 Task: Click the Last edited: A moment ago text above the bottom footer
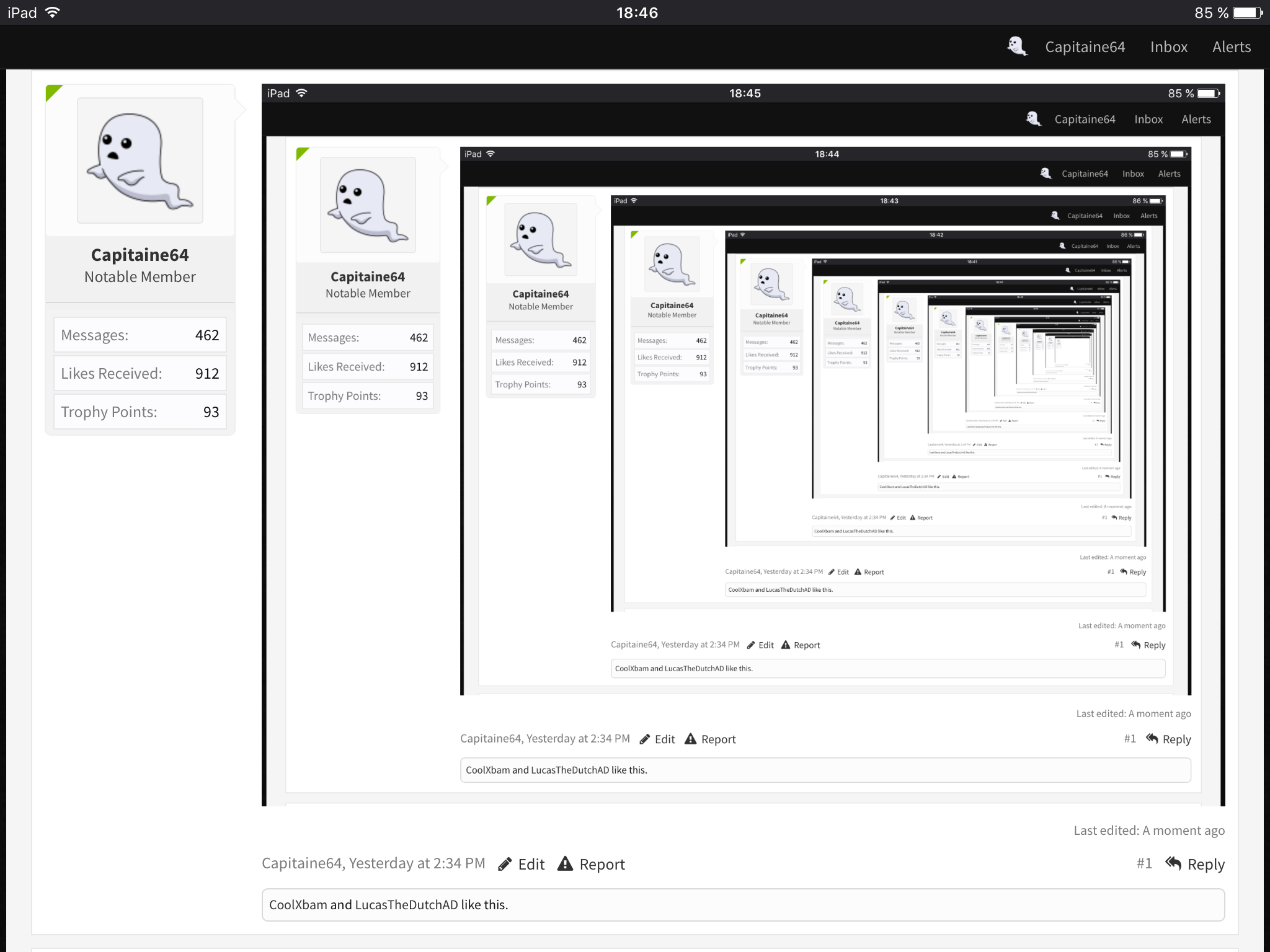tap(1149, 831)
